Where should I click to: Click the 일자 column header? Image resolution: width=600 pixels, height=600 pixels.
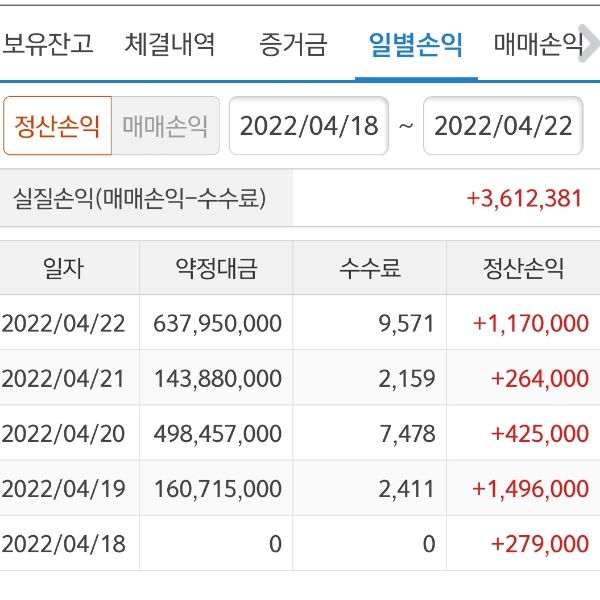pyautogui.click(x=63, y=268)
